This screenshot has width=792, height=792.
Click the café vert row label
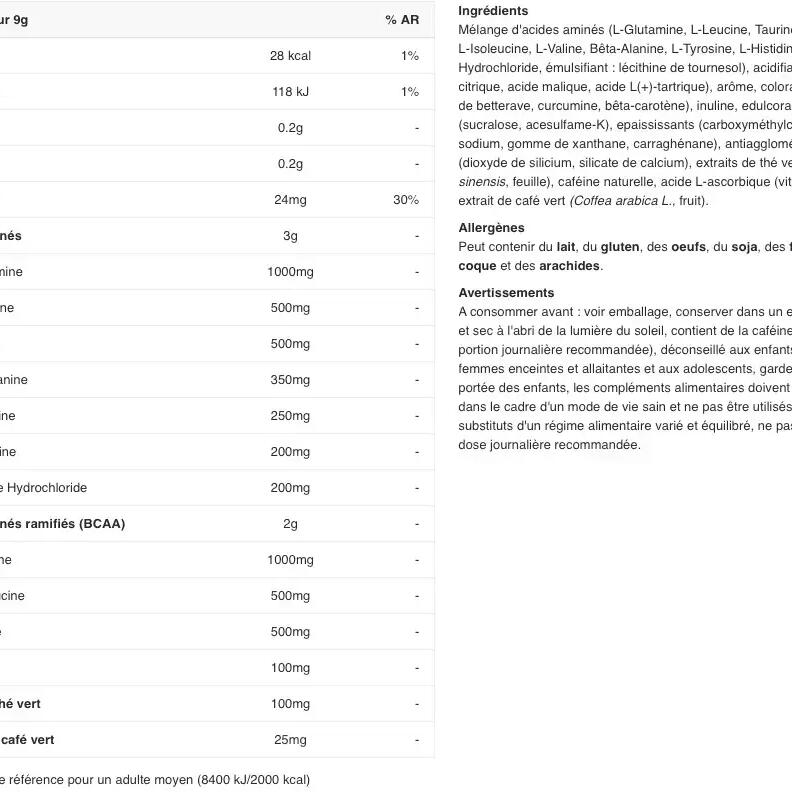coord(27,740)
